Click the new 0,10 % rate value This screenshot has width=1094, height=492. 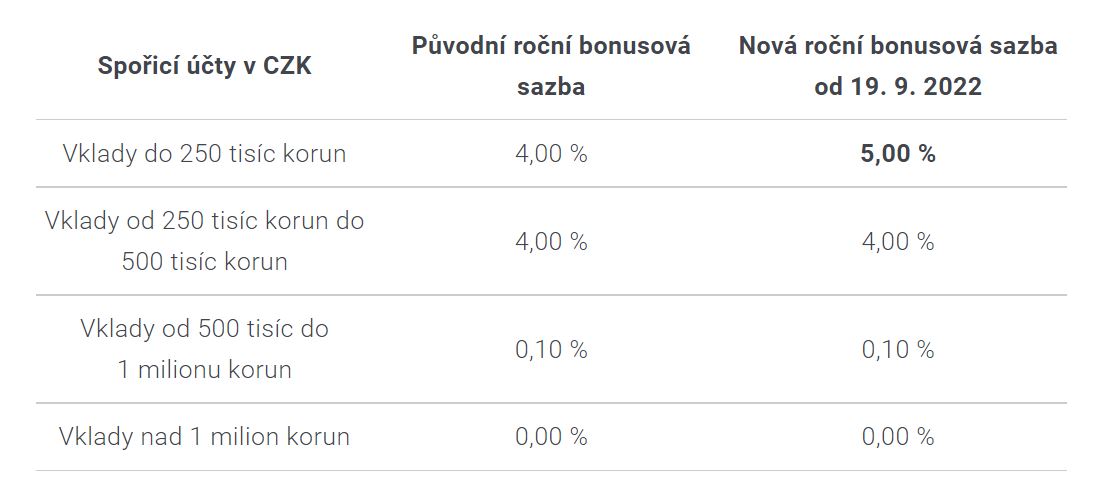point(898,350)
